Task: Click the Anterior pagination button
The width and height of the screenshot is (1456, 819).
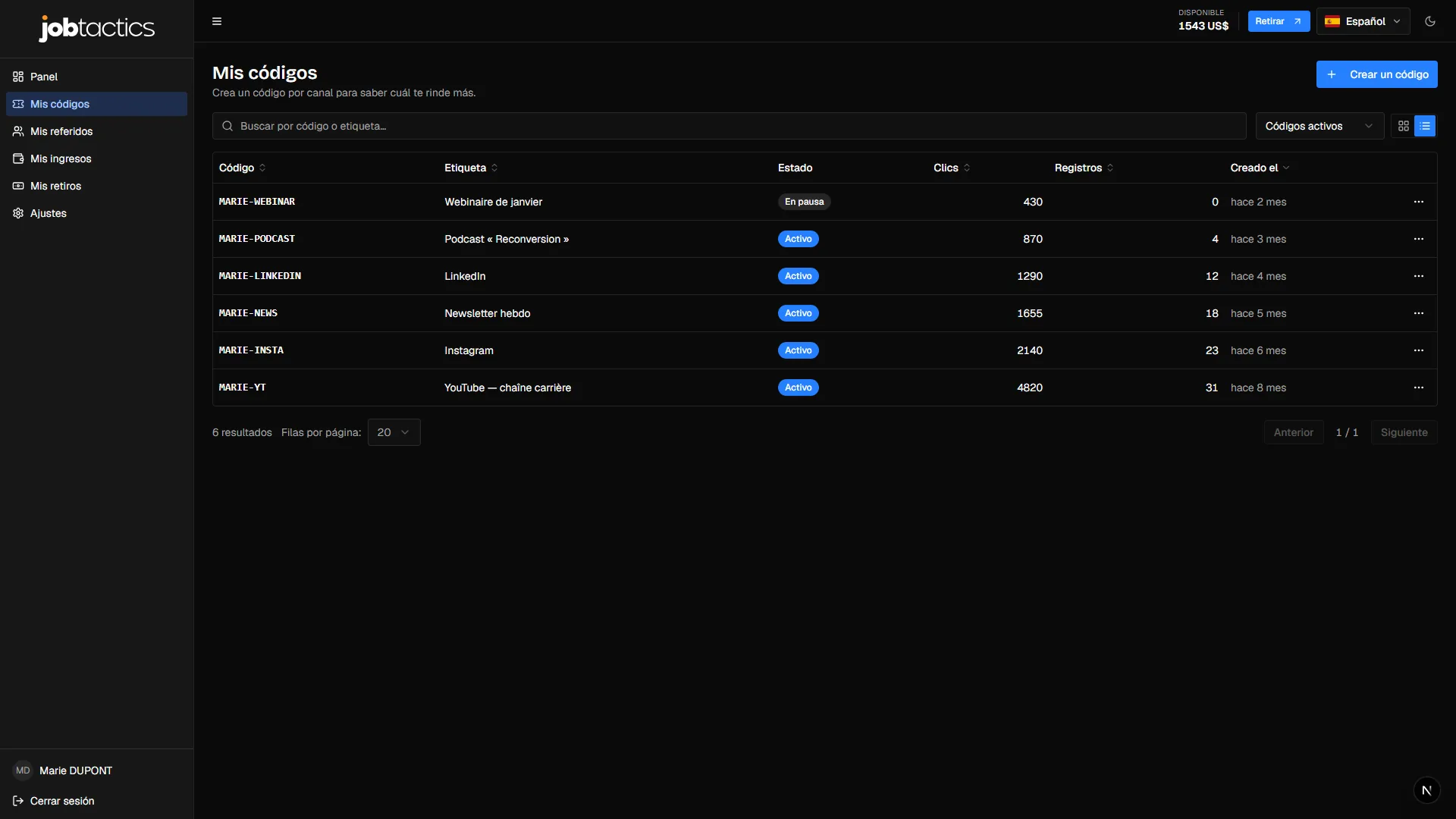Action: [x=1293, y=432]
